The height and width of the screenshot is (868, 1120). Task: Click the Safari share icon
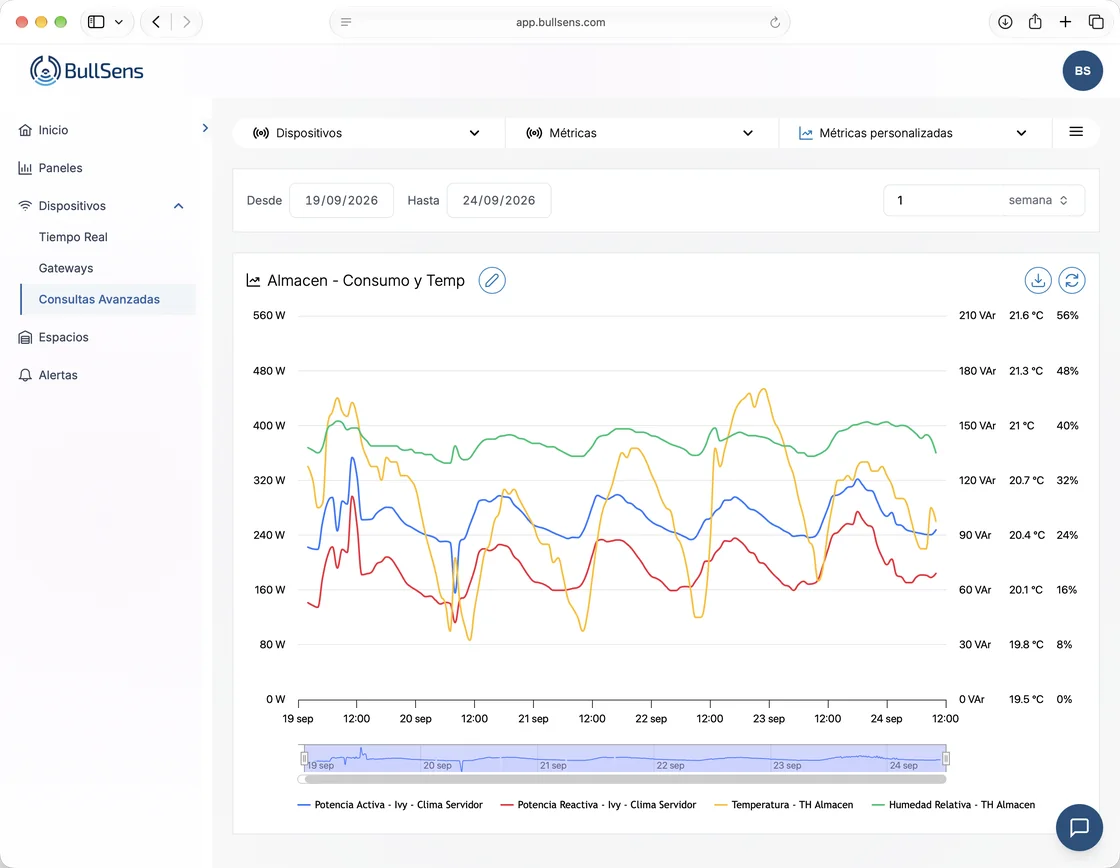click(x=1035, y=22)
